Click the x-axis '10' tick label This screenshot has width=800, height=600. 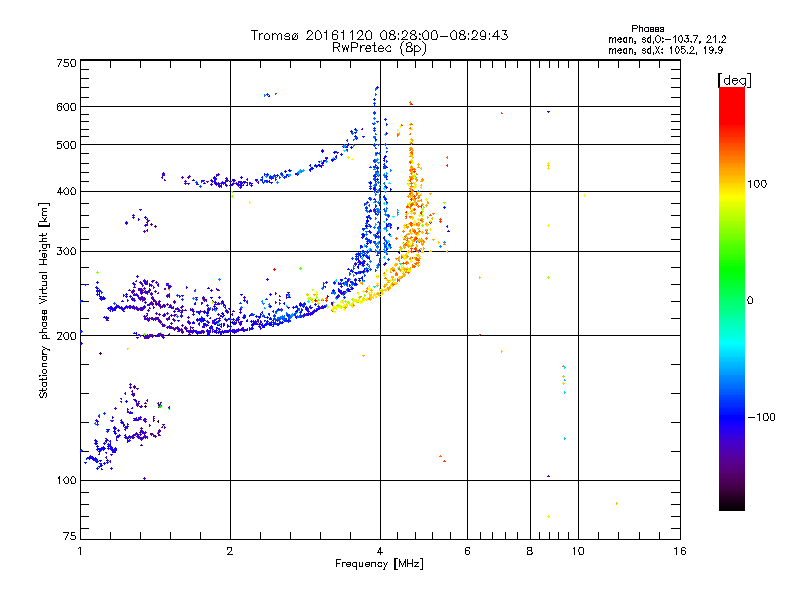tap(578, 551)
